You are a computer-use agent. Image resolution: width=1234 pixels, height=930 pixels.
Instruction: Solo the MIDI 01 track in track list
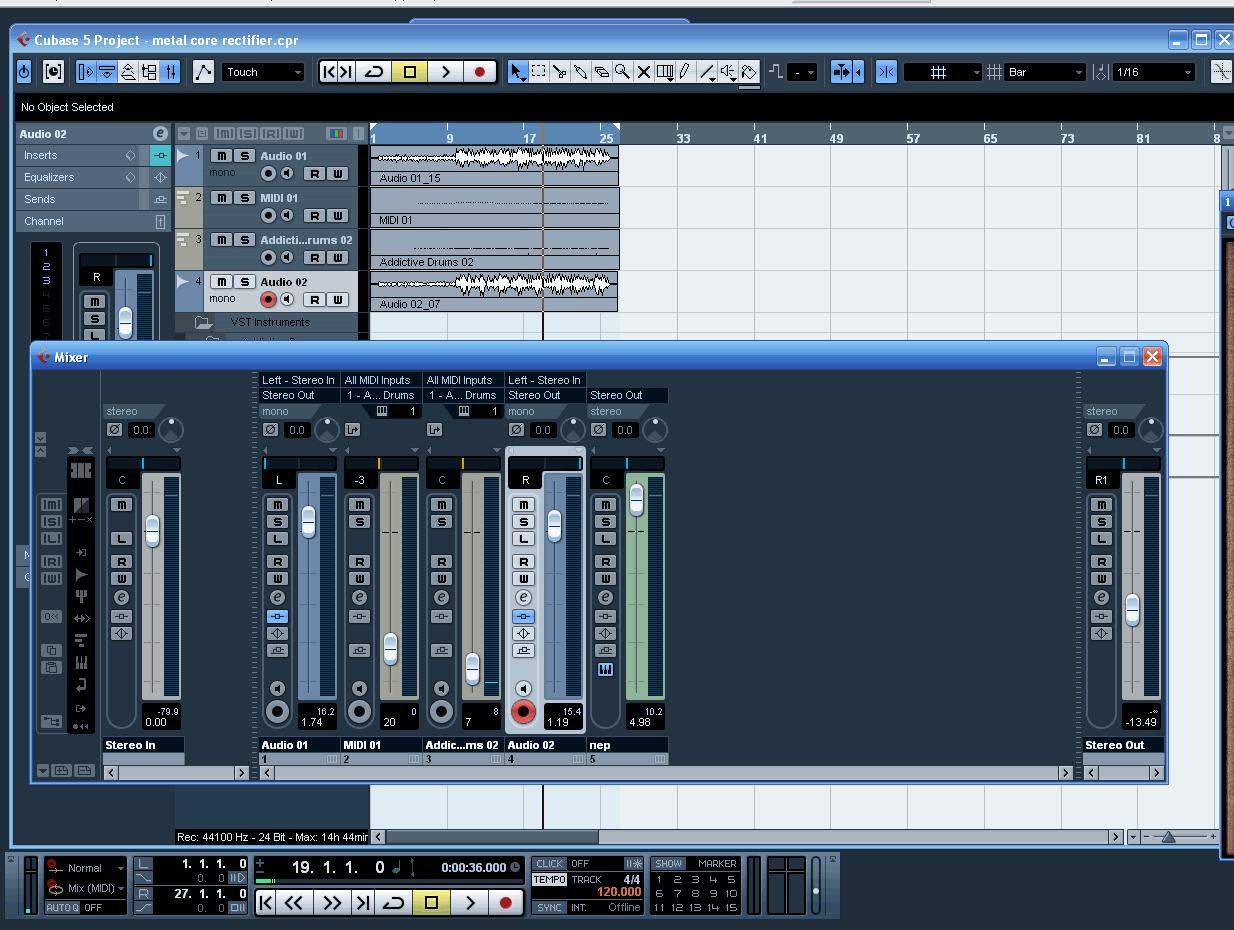(x=243, y=198)
